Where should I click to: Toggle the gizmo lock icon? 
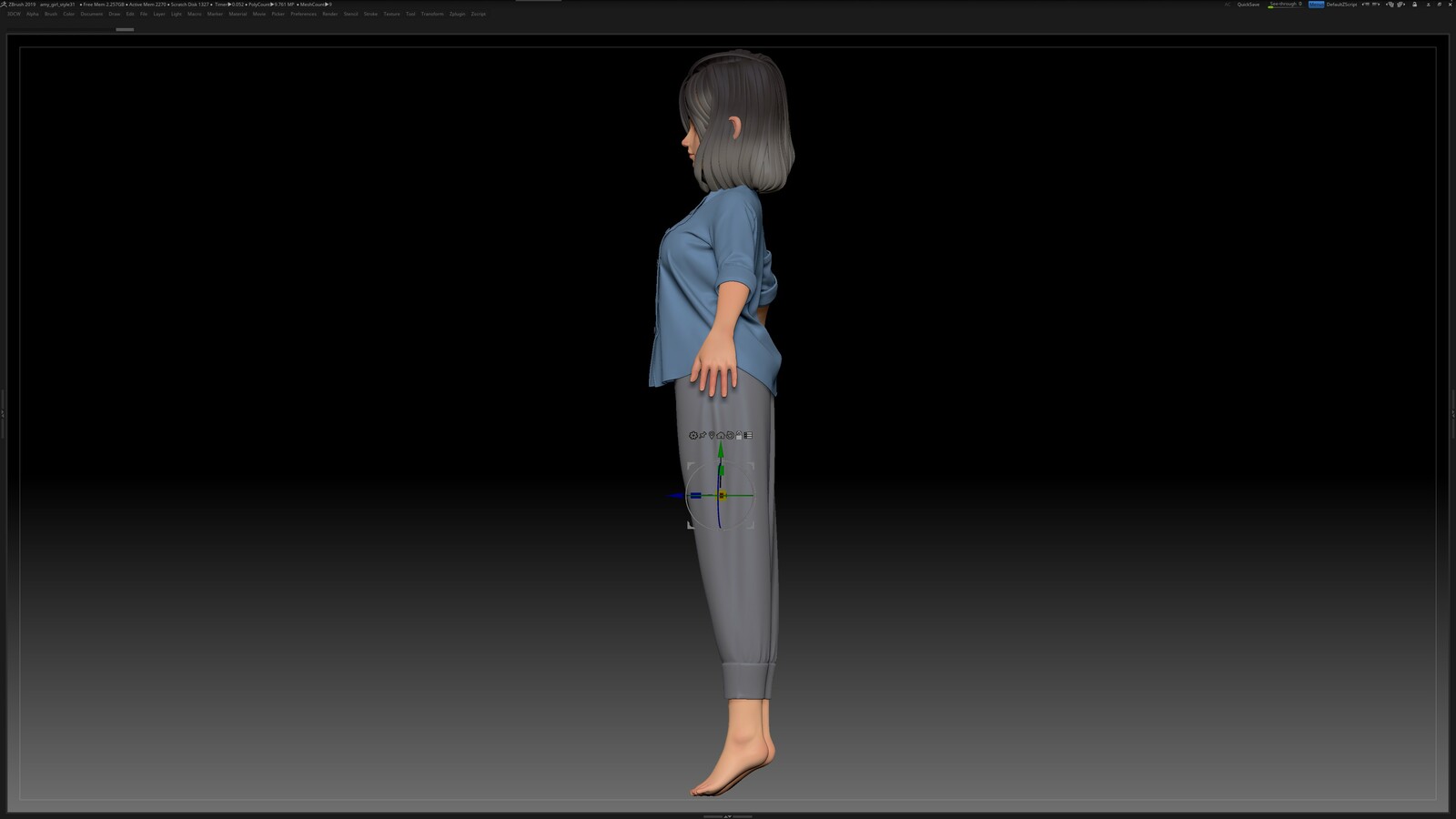coord(739,435)
